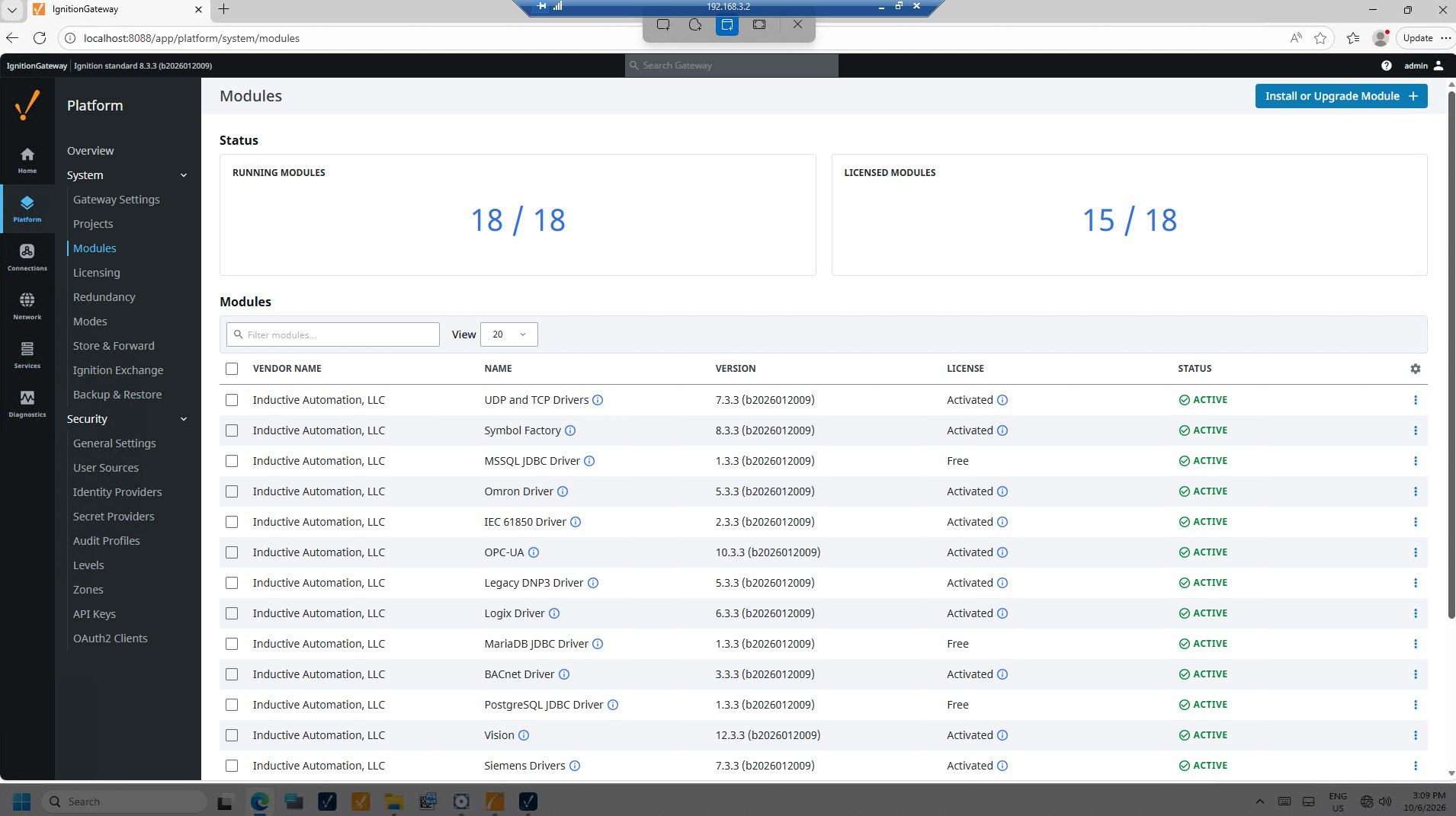
Task: Open browser tab list dropdown
Action: pyautogui.click(x=12, y=10)
